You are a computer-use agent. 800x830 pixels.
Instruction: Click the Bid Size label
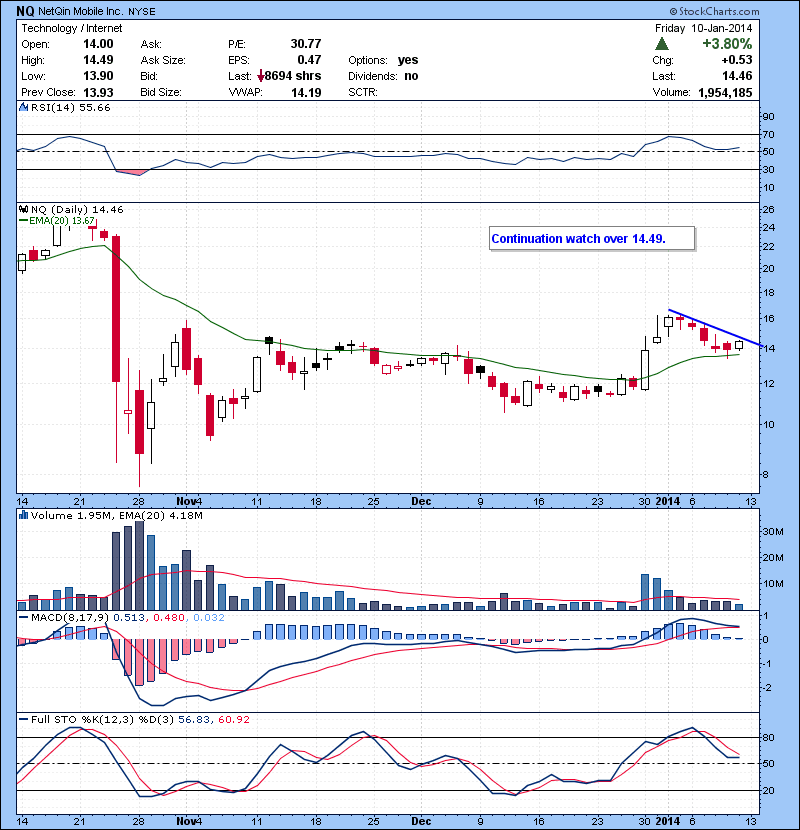pos(161,92)
